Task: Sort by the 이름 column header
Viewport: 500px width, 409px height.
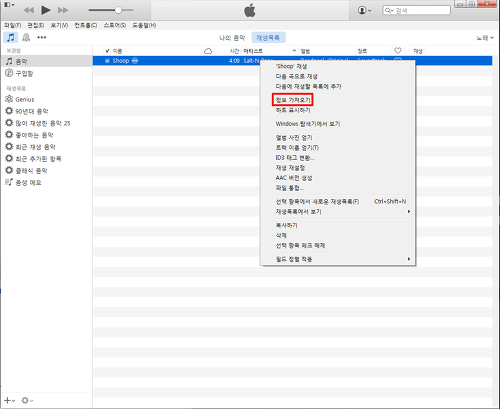Action: tap(117, 51)
